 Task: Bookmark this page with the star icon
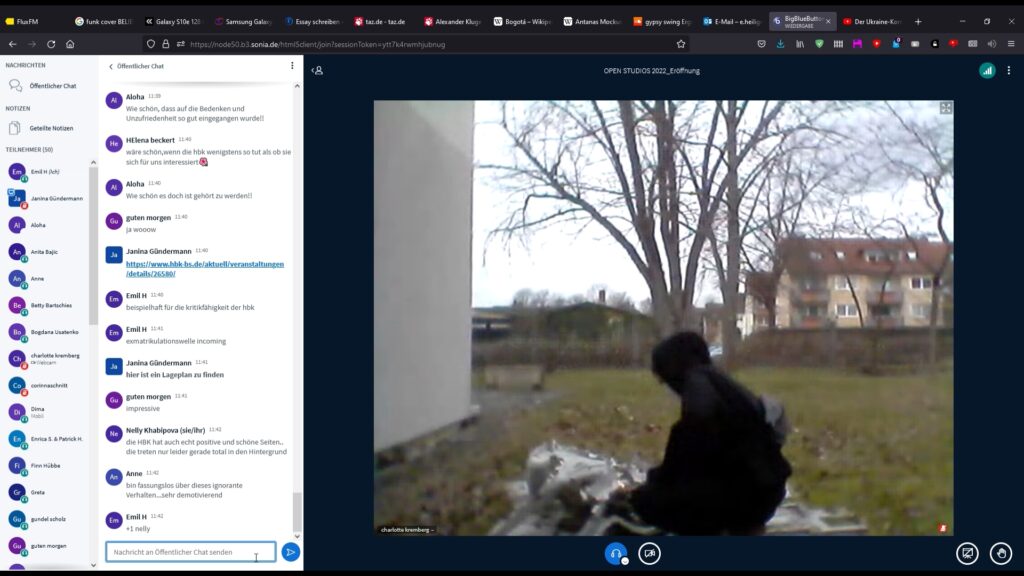coord(681,44)
